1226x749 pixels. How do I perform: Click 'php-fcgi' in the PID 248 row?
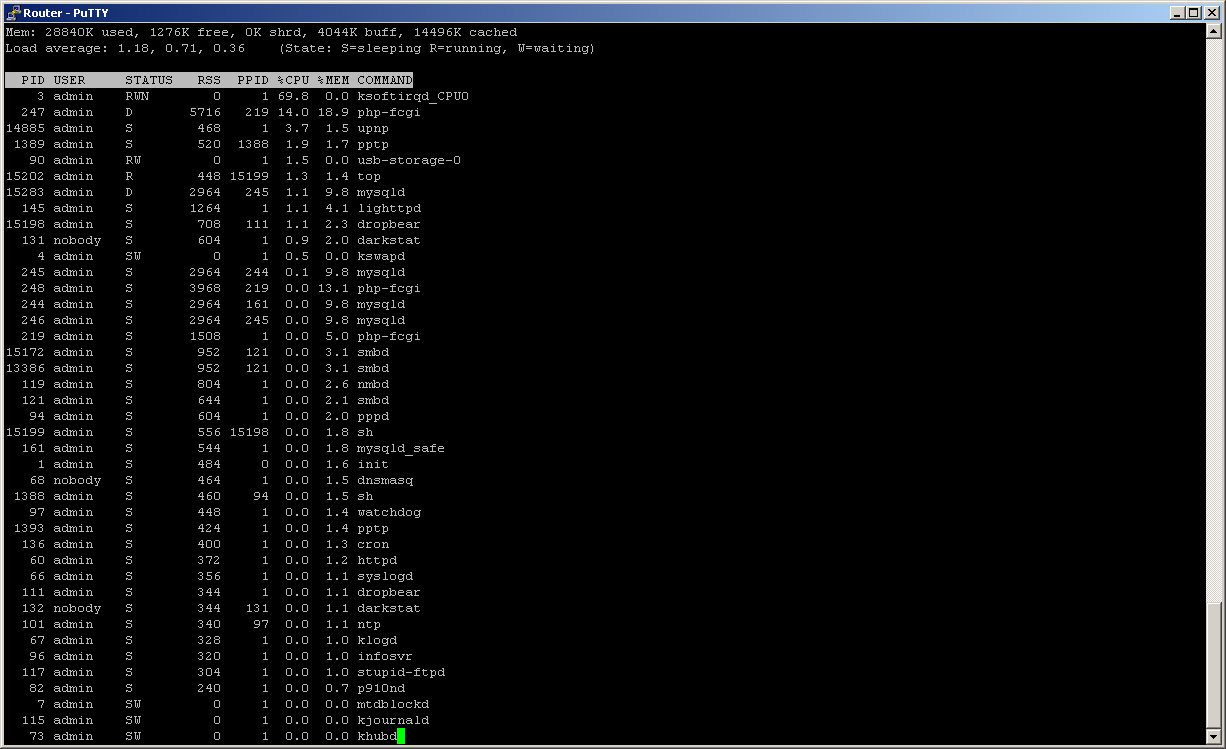click(x=389, y=288)
